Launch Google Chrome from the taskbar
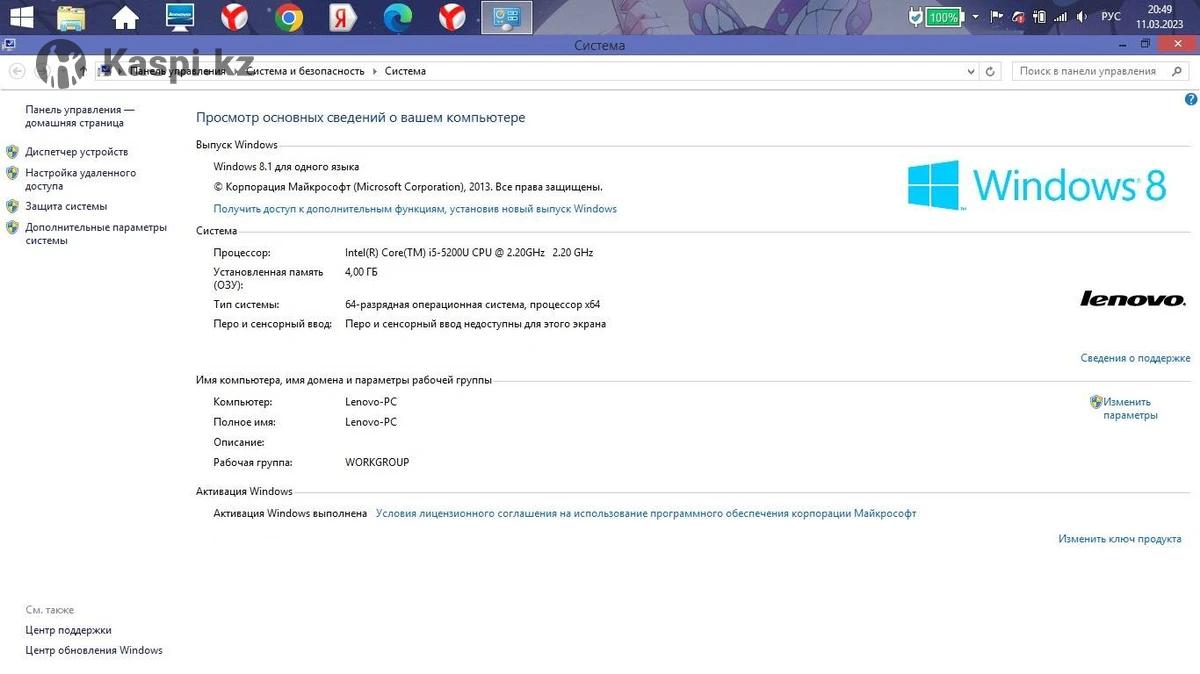Screen dimensions: 1200x674 [x=289, y=17]
